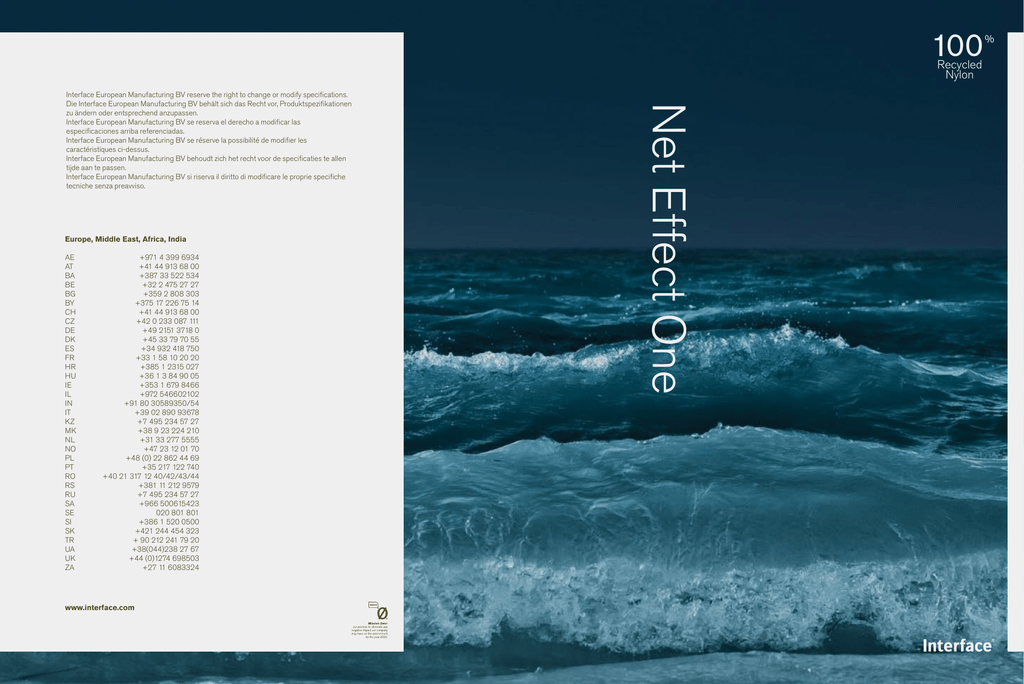Screen dimensions: 1024x684
Task: Click phone number +35 217 122 740
Action: [x=170, y=468]
